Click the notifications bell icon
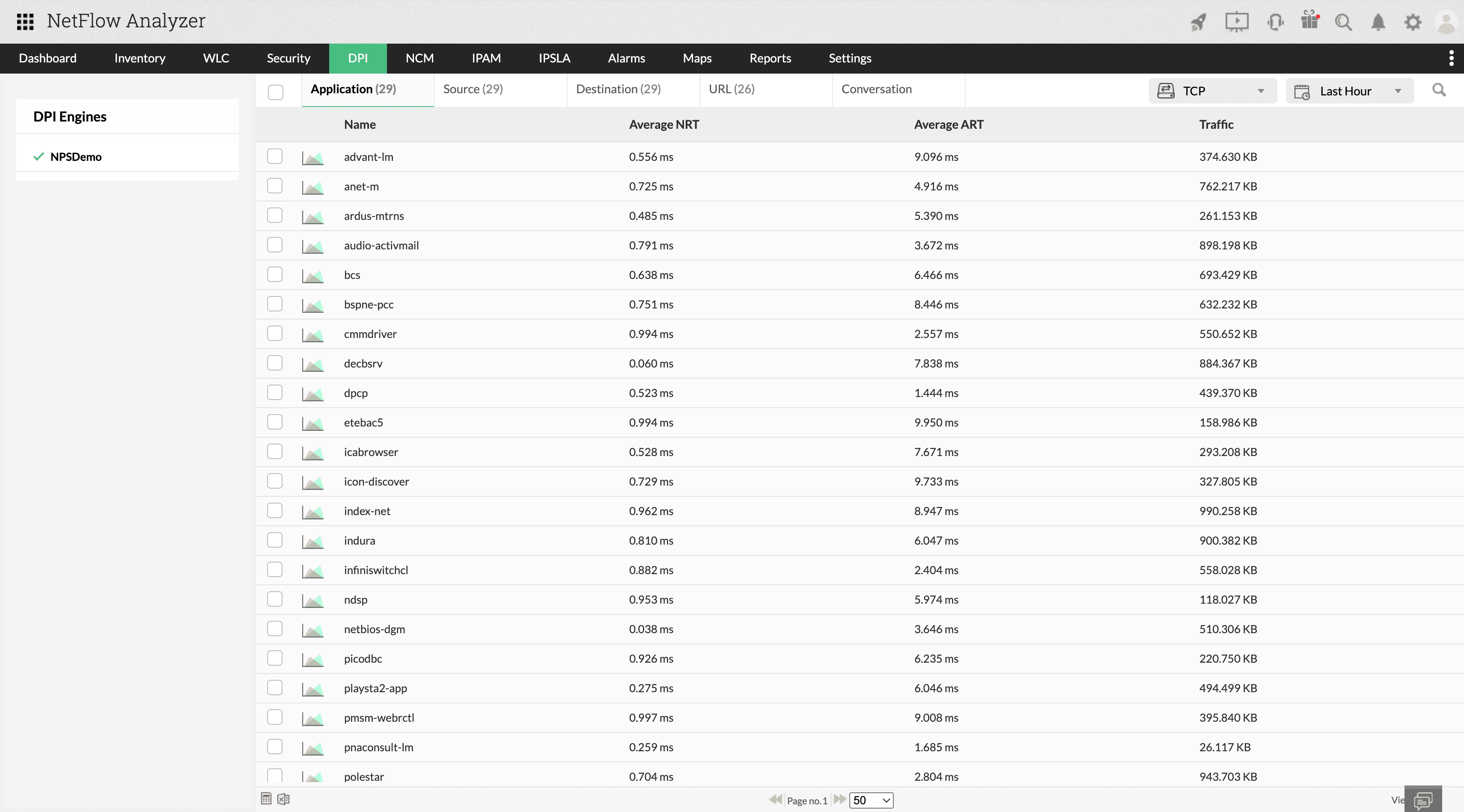The width and height of the screenshot is (1464, 812). pyautogui.click(x=1378, y=22)
